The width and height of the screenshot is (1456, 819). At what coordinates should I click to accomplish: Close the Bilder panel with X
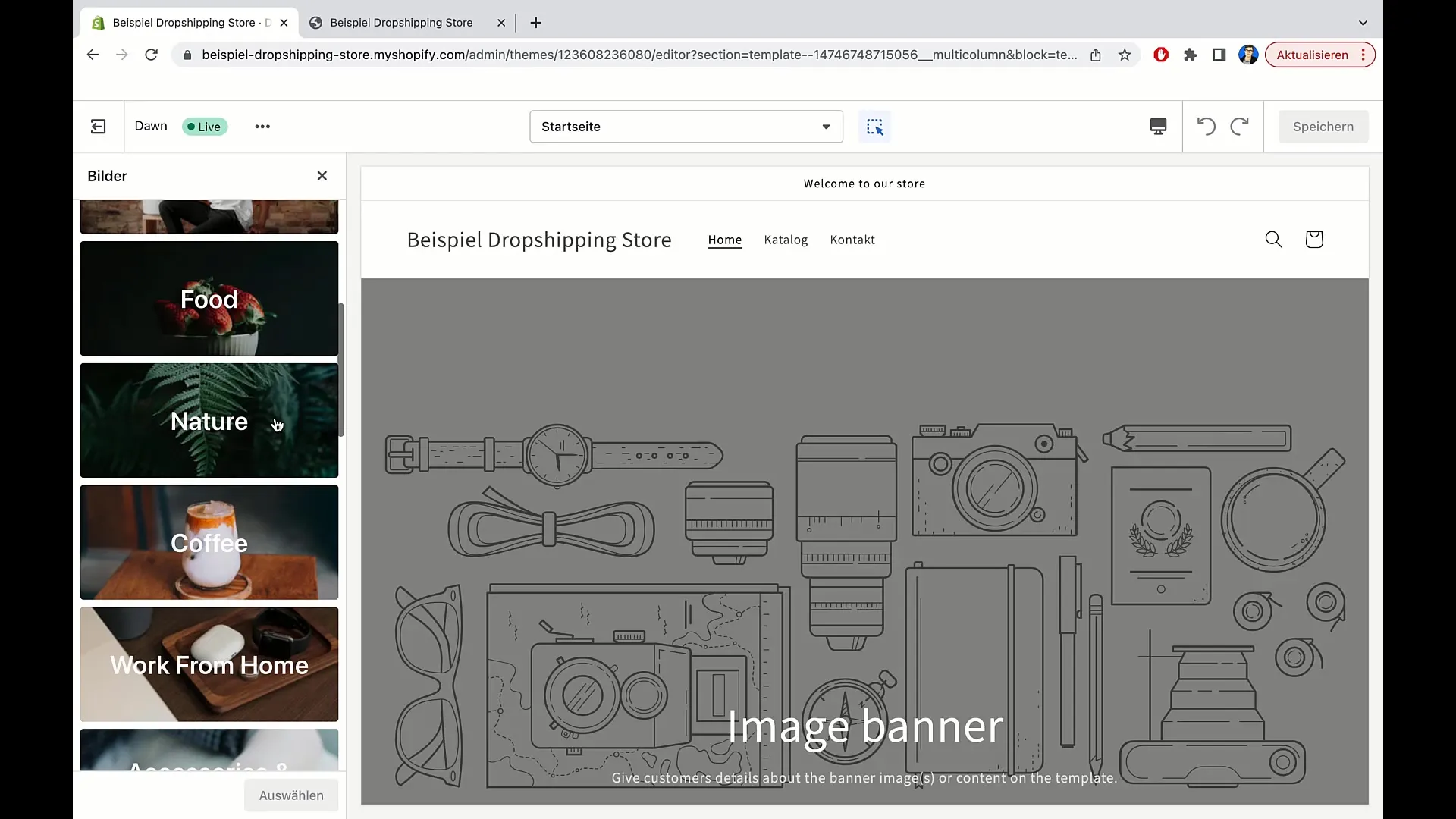click(x=321, y=175)
